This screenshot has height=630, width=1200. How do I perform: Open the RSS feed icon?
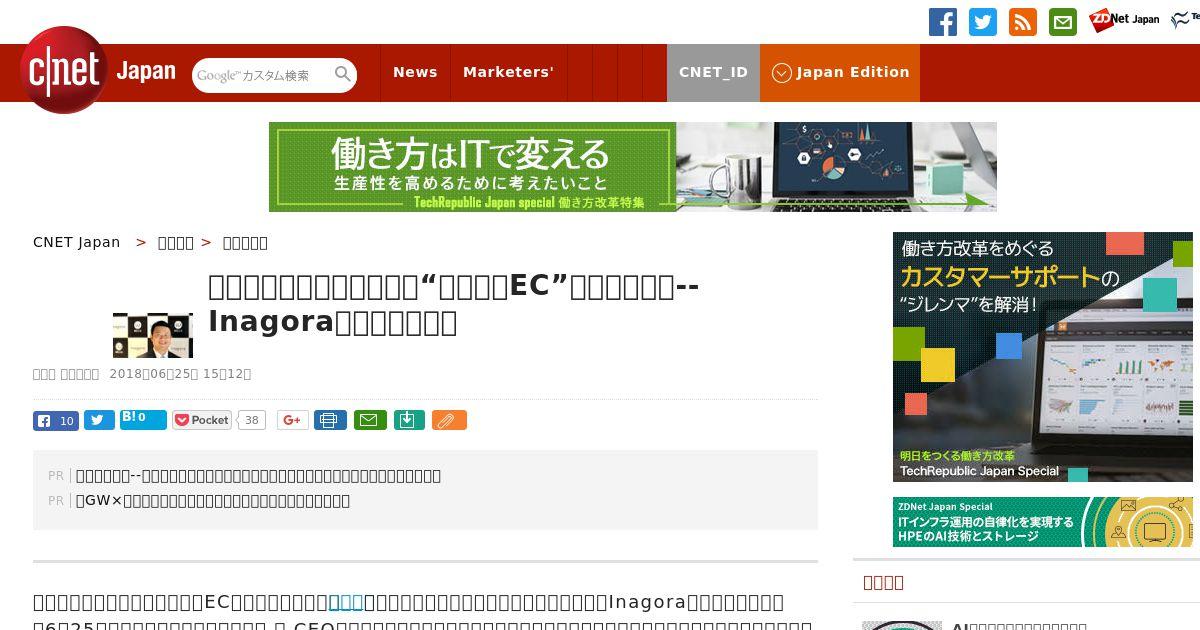tap(1022, 22)
